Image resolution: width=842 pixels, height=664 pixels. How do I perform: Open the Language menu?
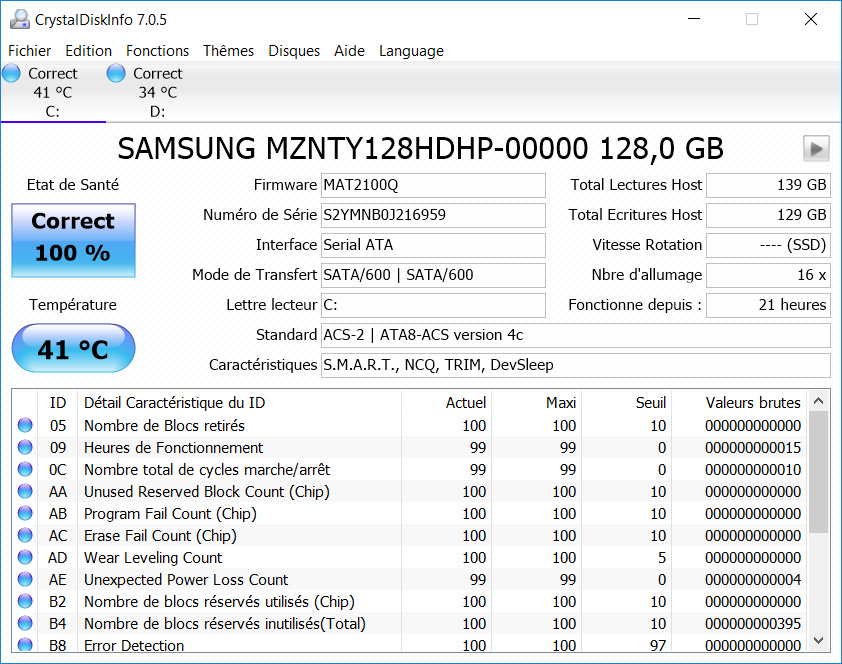click(x=411, y=51)
